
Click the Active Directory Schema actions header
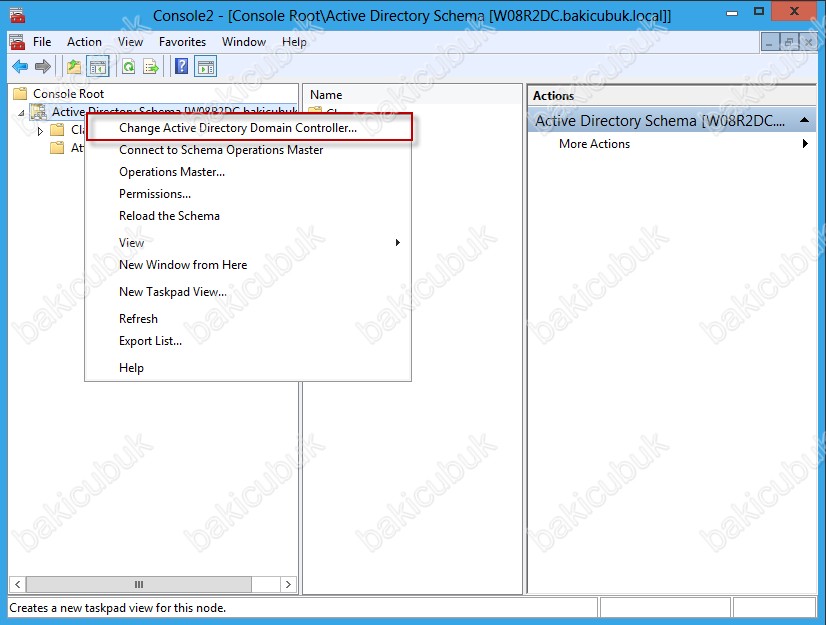click(672, 120)
